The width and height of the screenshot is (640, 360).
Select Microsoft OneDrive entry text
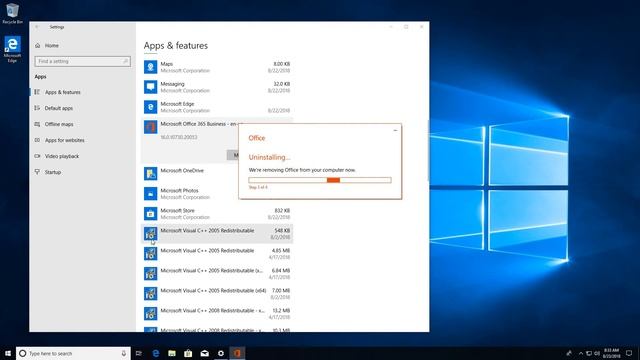(182, 170)
